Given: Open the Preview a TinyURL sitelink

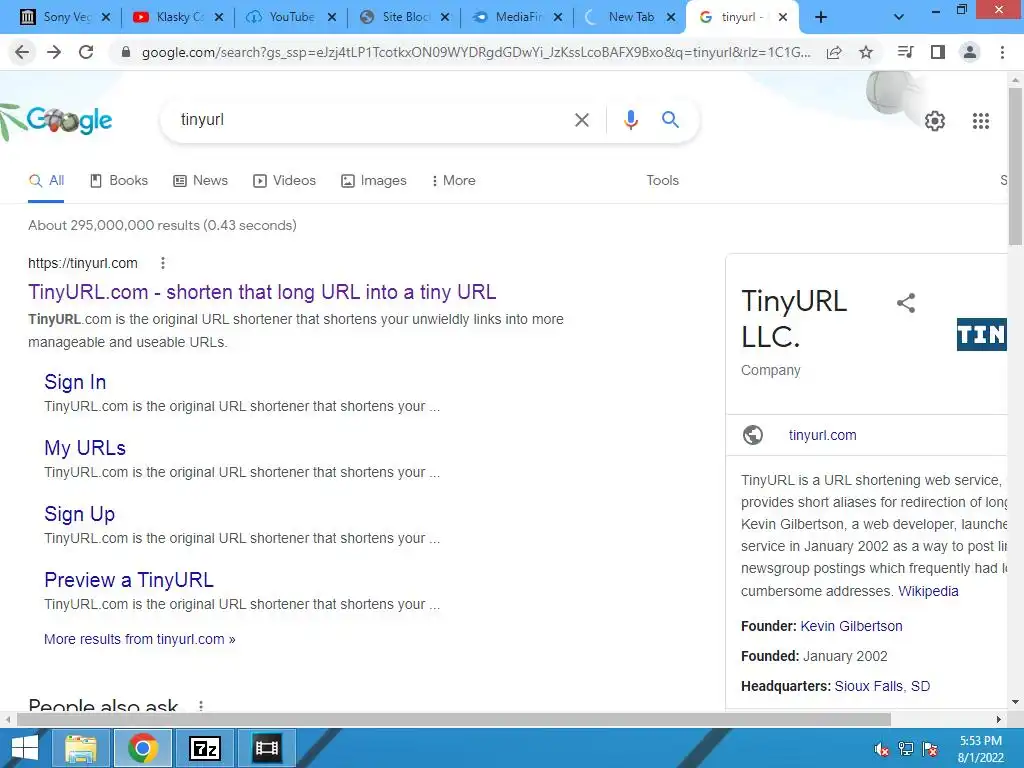Looking at the screenshot, I should point(129,580).
